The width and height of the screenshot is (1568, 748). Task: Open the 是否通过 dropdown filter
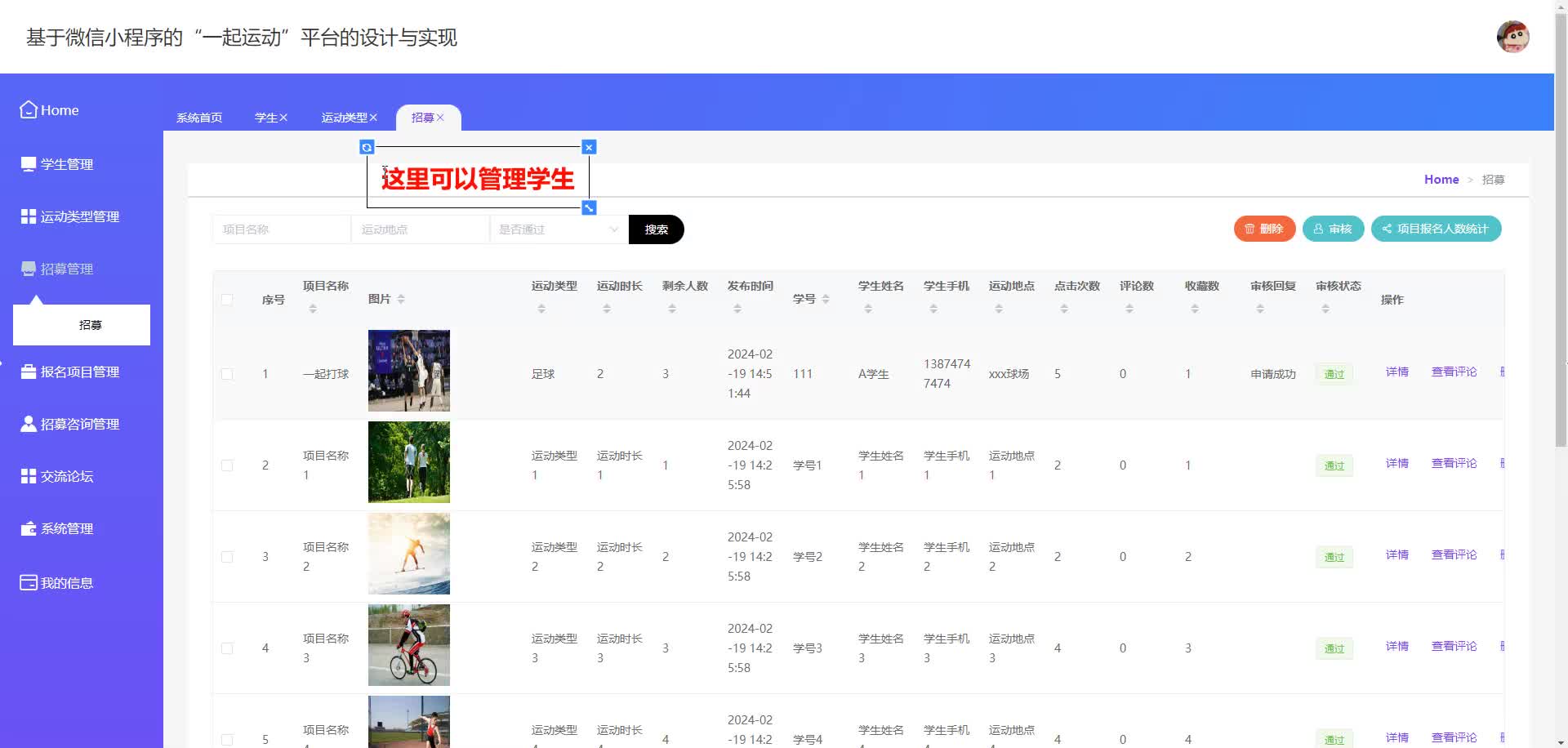tap(559, 229)
